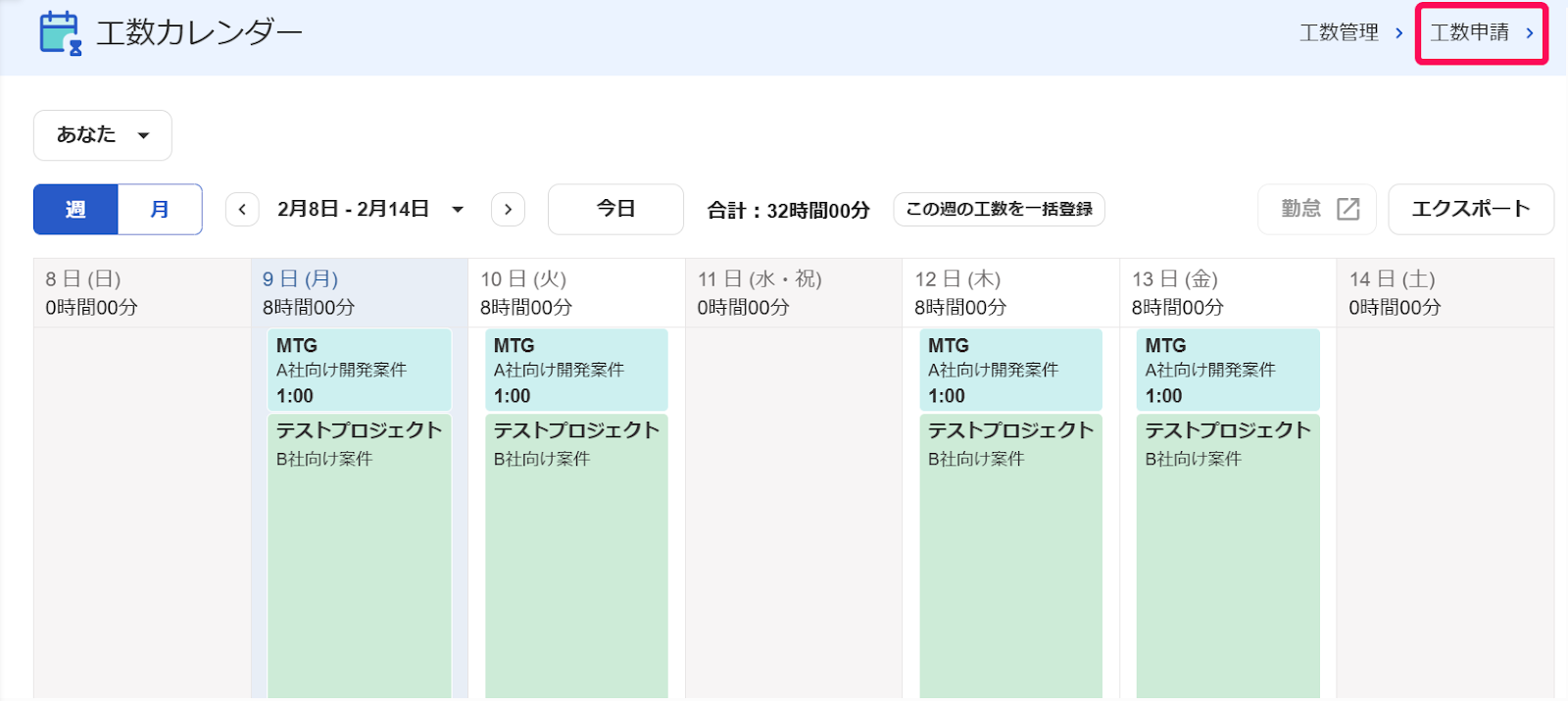Viewport: 1568px width, 701px height.
Task: Select the 14日 (土) day header
Action: point(1445,292)
